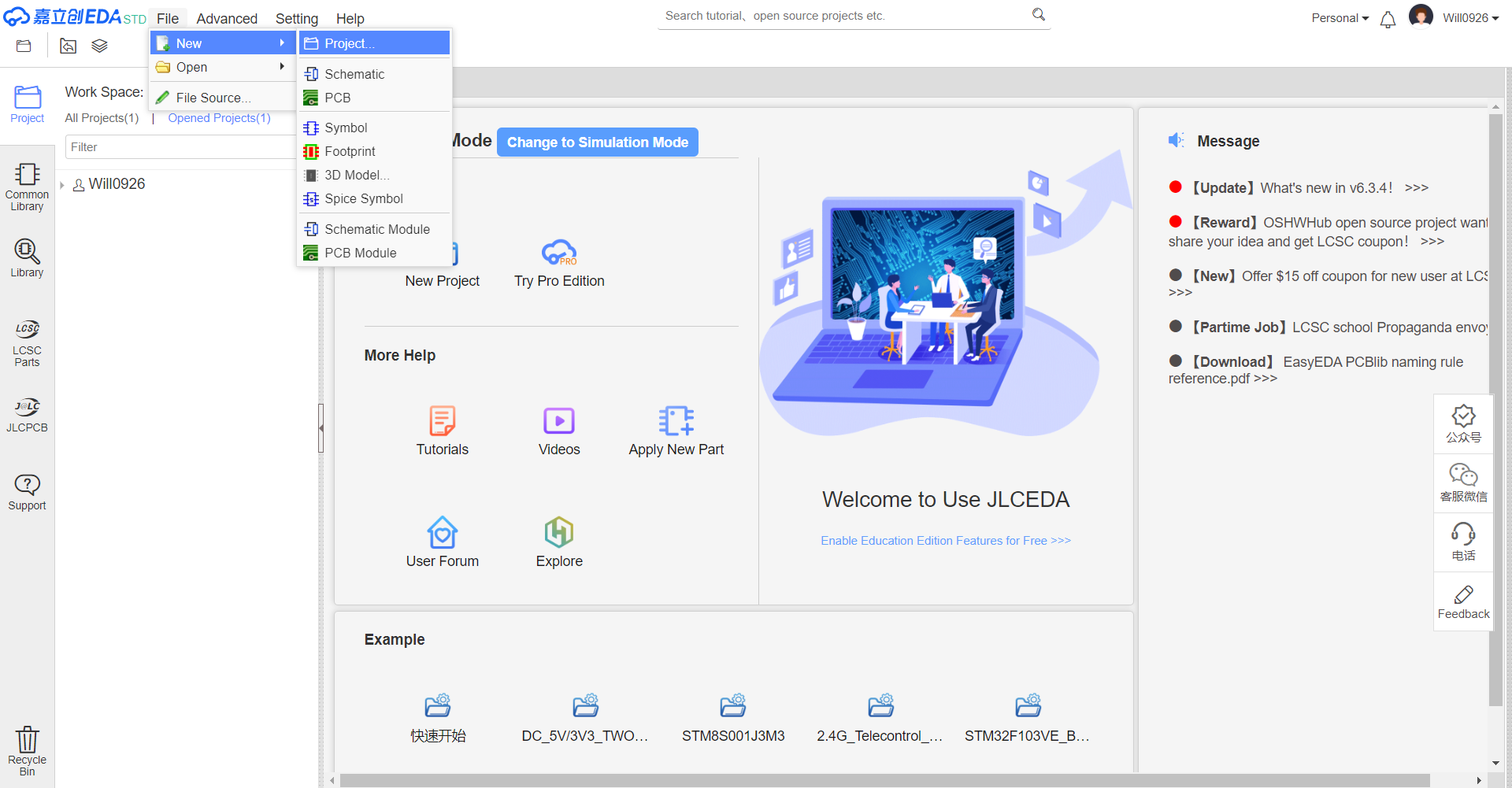
Task: Click the search magnifier icon
Action: click(x=1039, y=15)
